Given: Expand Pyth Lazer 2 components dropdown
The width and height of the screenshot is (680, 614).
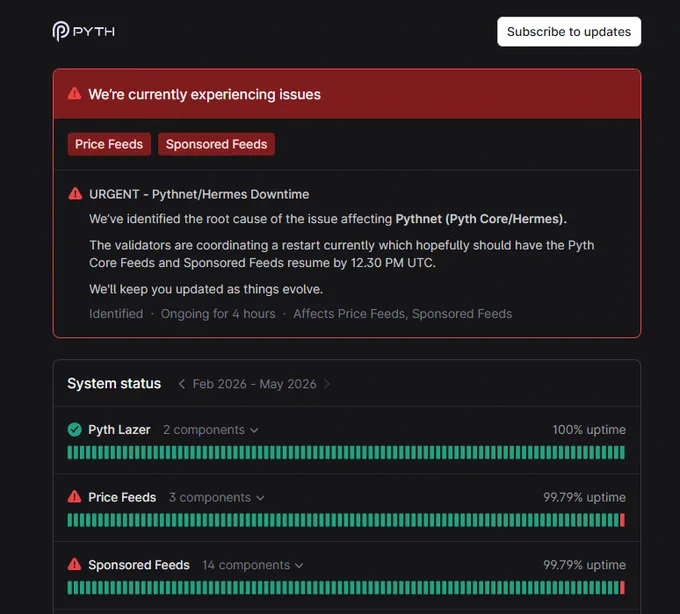Looking at the screenshot, I should pos(210,430).
